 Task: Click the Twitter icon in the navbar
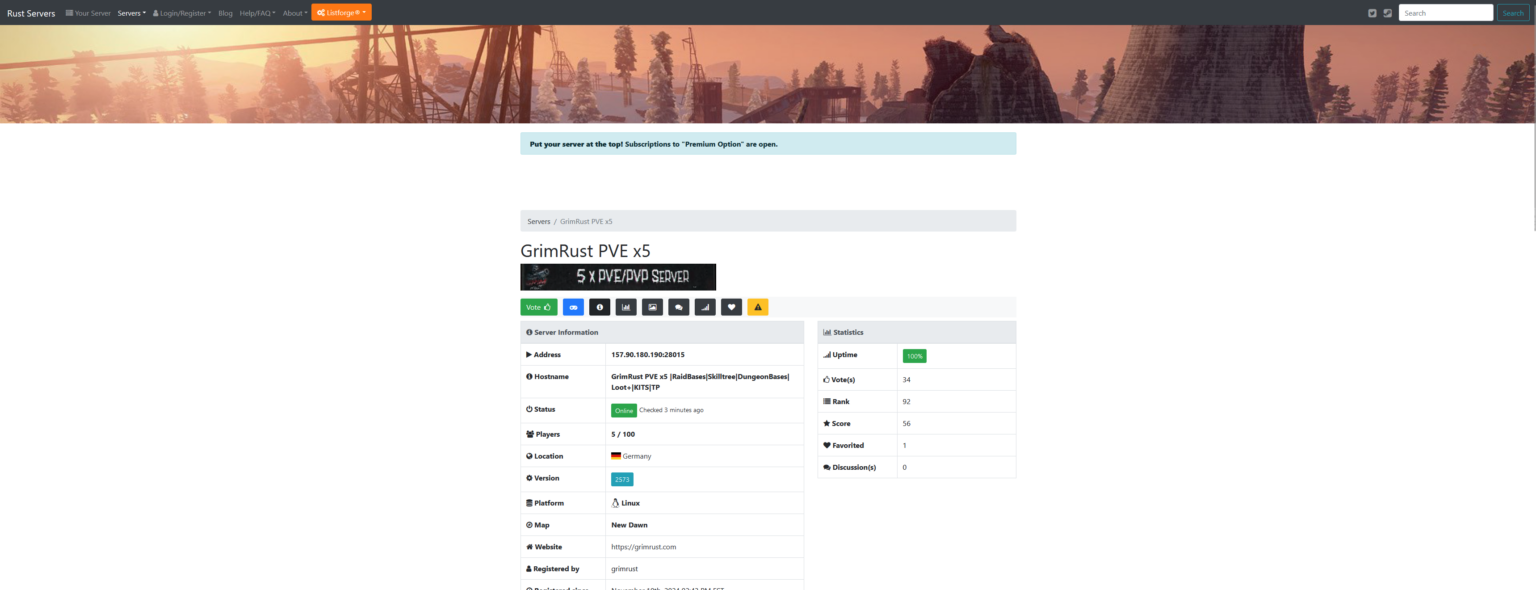pyautogui.click(x=1372, y=13)
